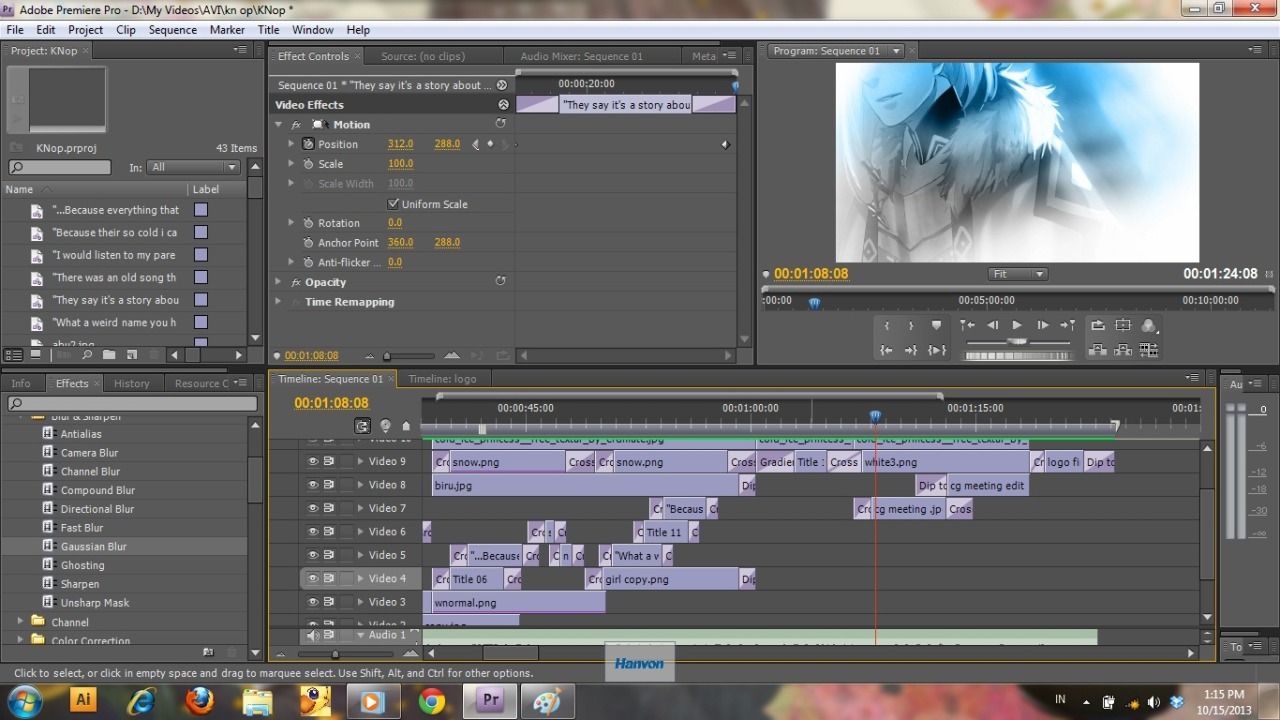Uncheck the Uniform Scale checkbox
Screen dimensions: 1280x720
[393, 204]
